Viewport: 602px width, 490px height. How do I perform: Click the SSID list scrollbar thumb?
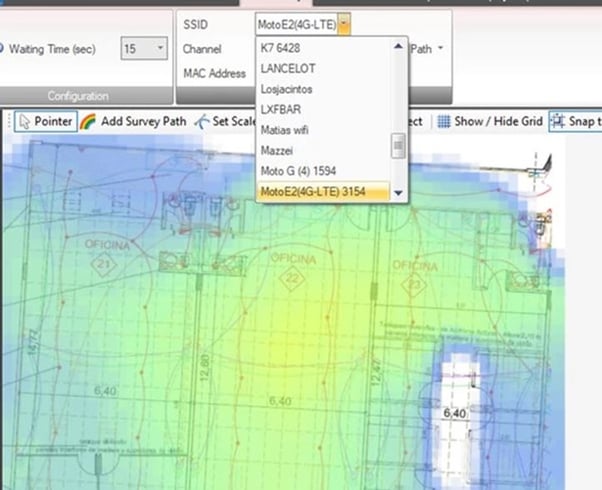(x=398, y=147)
